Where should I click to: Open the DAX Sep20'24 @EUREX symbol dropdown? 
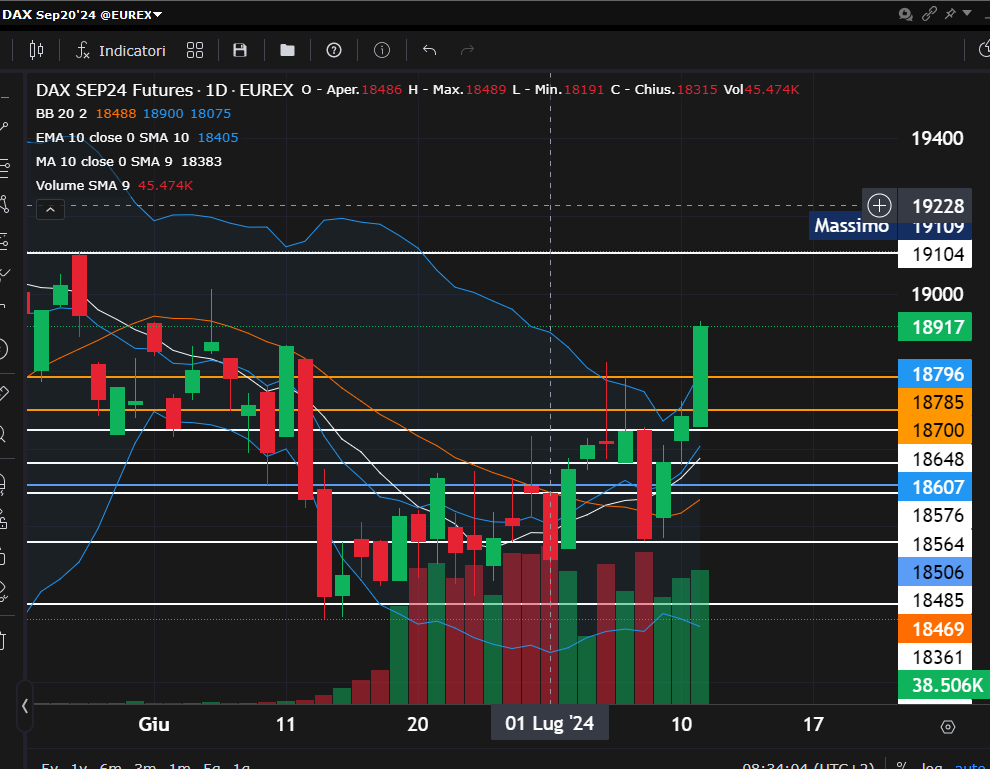click(82, 14)
